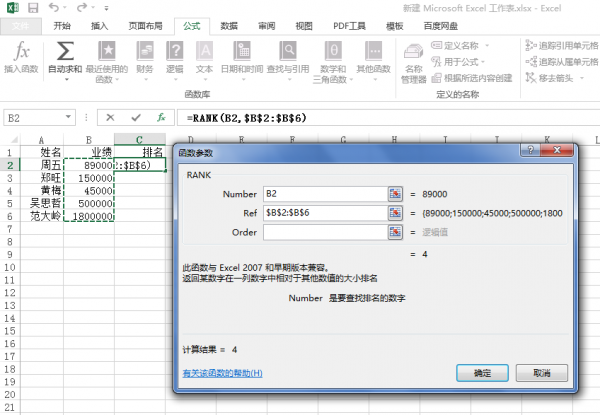Click the fx icon beside formula bar

click(x=161, y=117)
